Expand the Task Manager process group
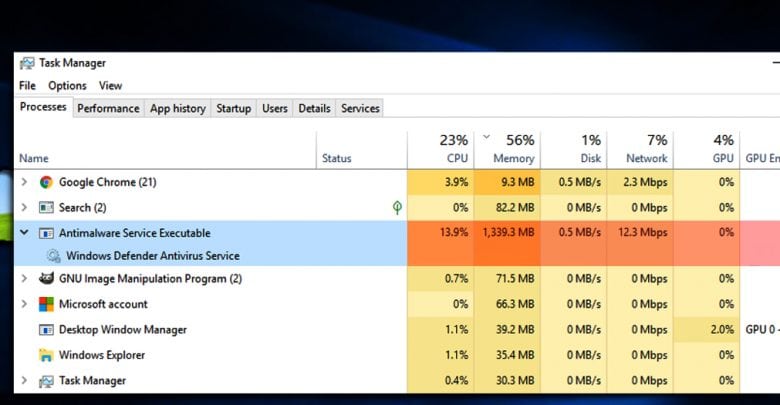Viewport: 780px width, 405px height. coord(24,380)
